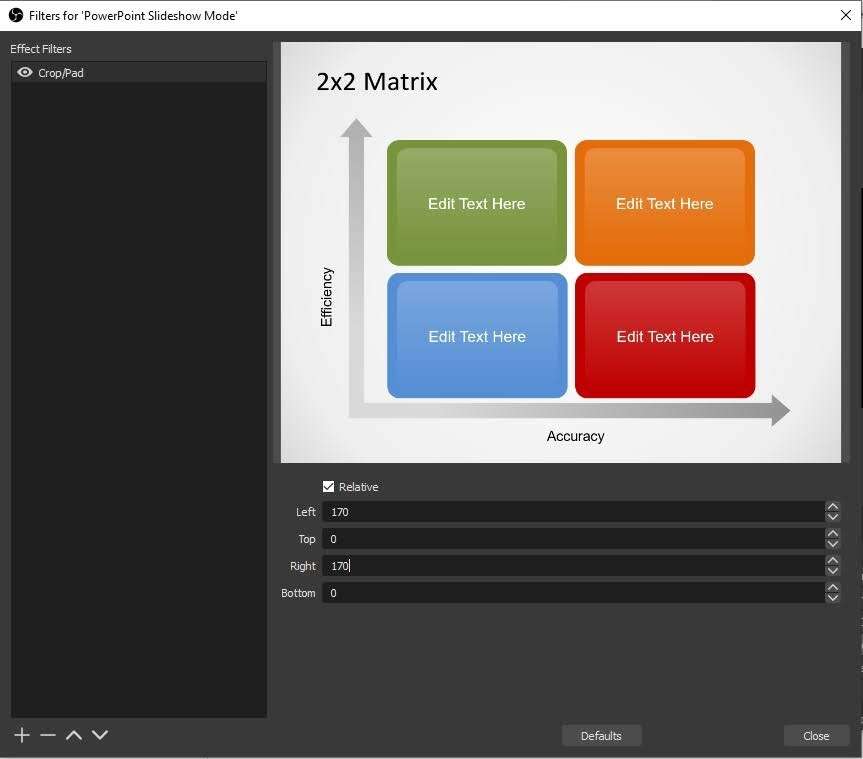Click the Defaults button
Viewport: 863px width, 759px height.
(x=601, y=736)
